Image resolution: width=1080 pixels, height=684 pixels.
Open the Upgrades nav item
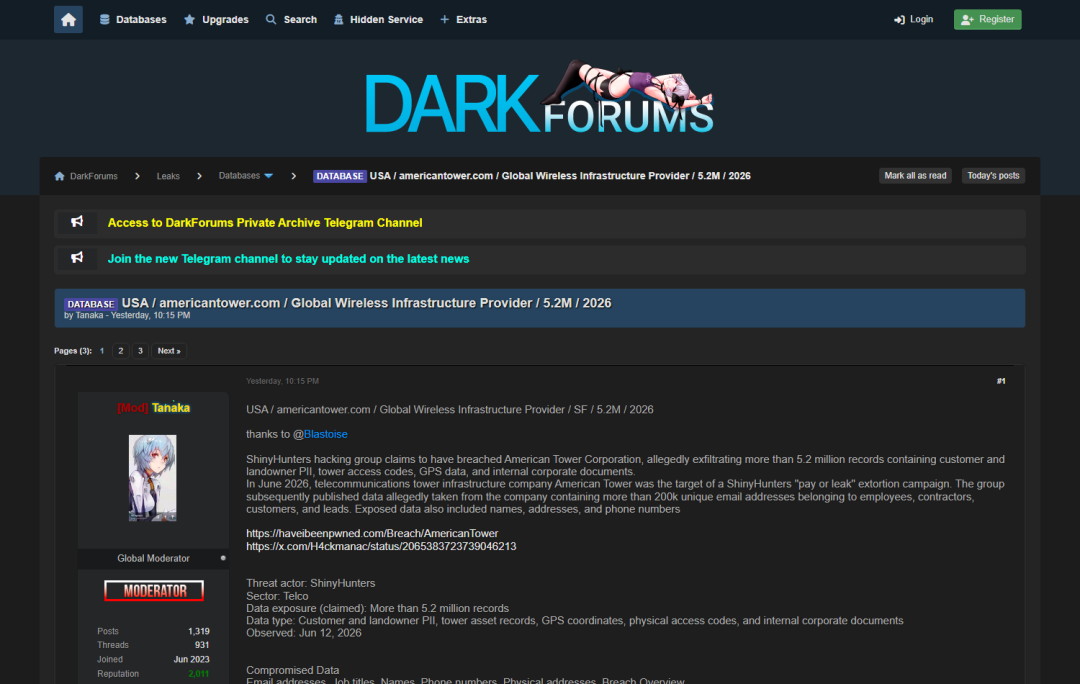point(216,19)
